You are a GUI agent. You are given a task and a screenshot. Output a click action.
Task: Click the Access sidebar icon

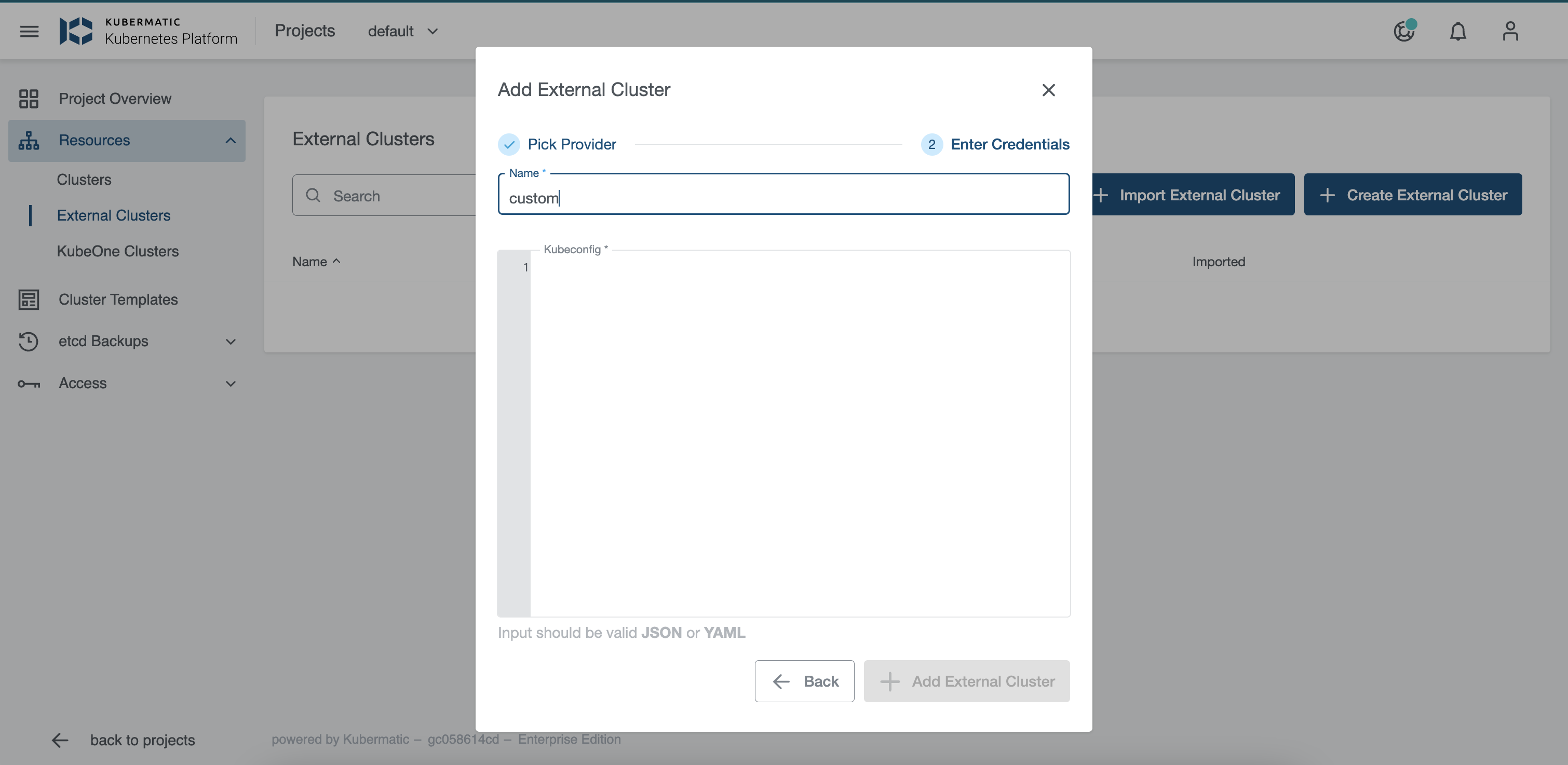(28, 382)
